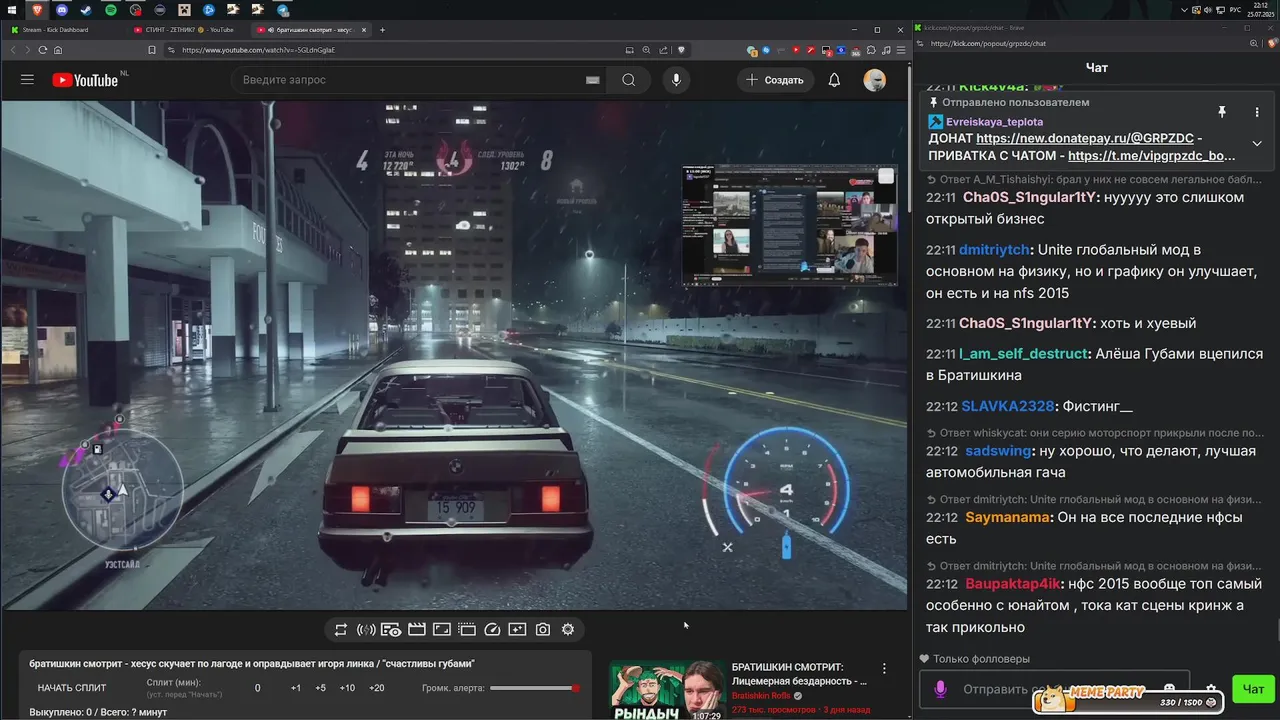The width and height of the screenshot is (1280, 720).
Task: Open the Windows Start menu
Action: click(x=12, y=10)
